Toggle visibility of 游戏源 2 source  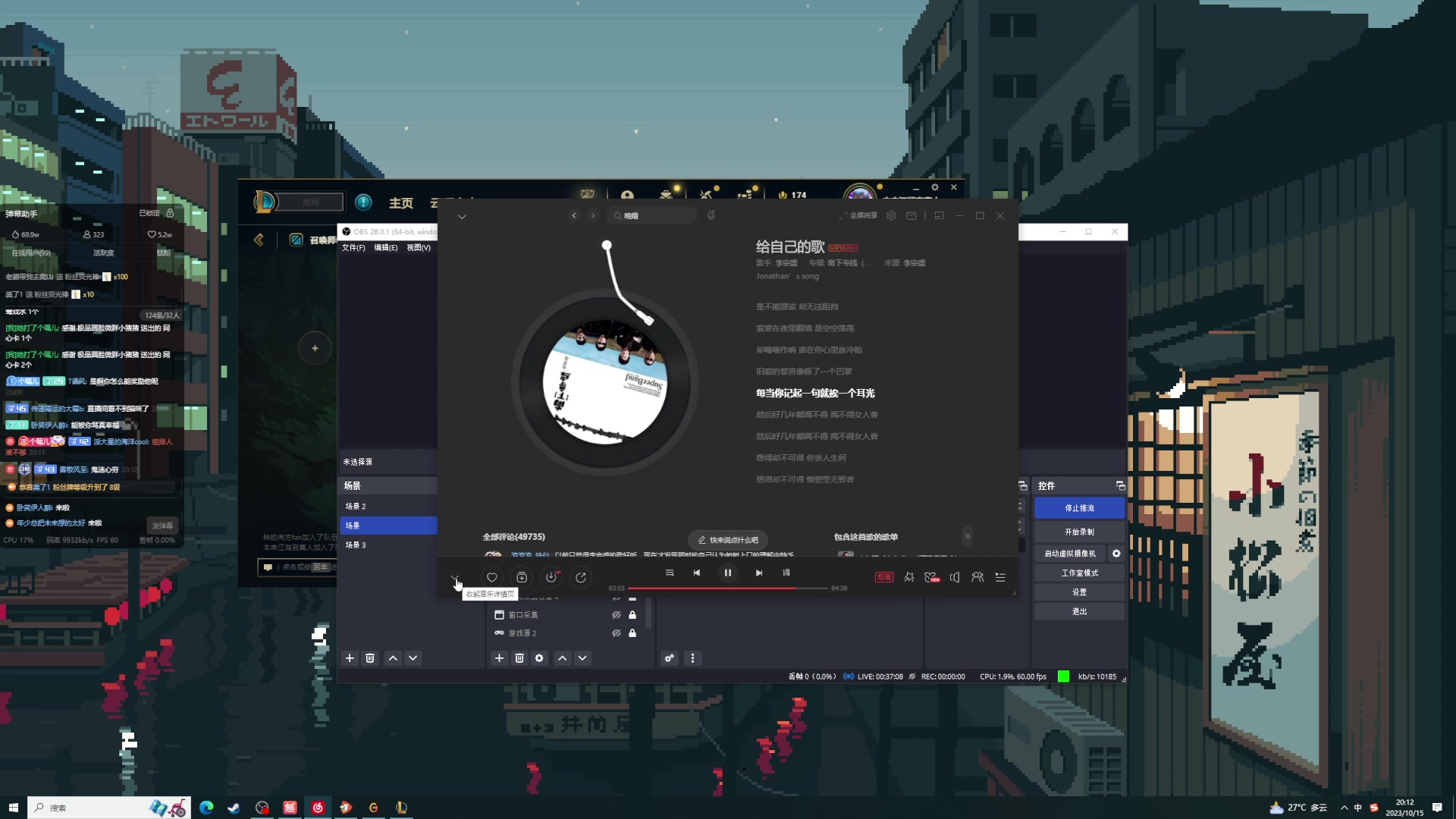[x=617, y=633]
